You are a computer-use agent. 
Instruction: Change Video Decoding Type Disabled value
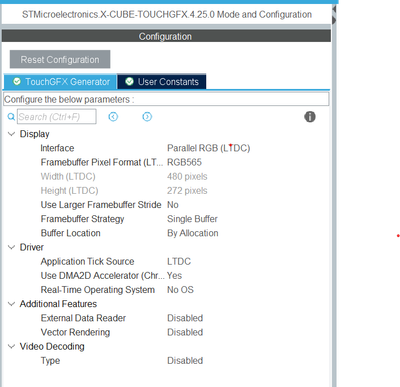pos(185,361)
